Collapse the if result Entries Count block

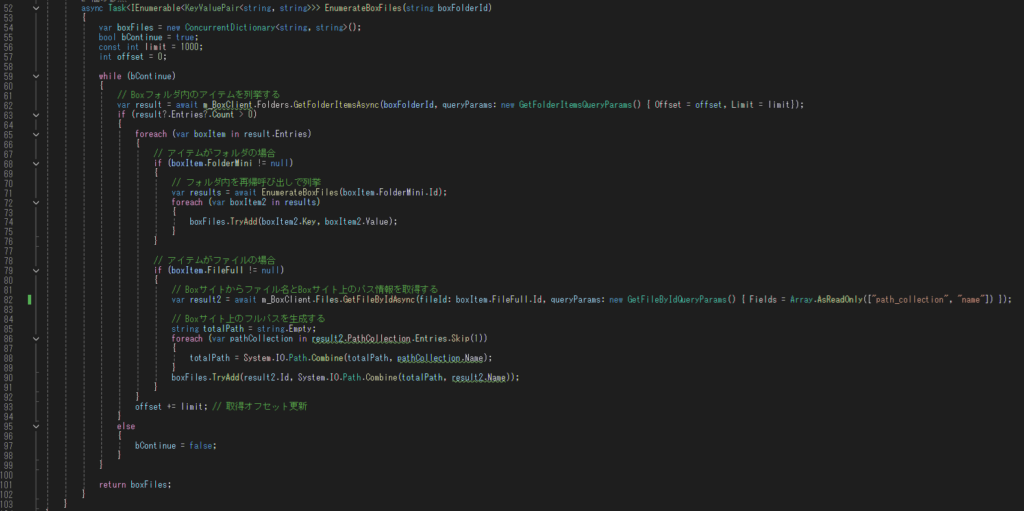point(37,114)
